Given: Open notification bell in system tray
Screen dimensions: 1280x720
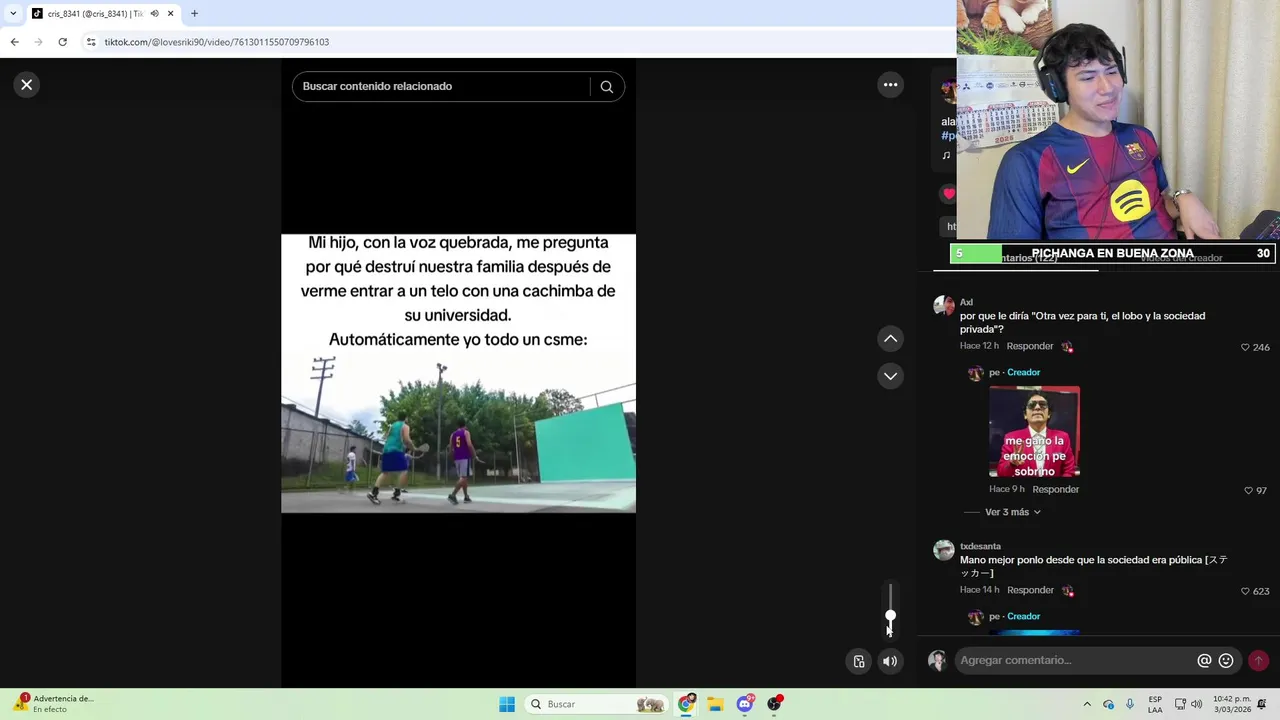Looking at the screenshot, I should (1262, 704).
